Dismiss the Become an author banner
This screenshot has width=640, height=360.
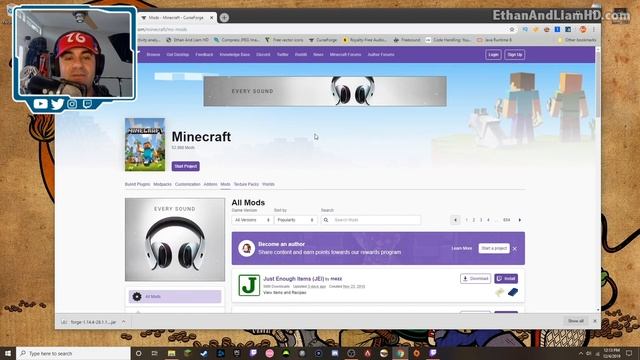(x=515, y=249)
